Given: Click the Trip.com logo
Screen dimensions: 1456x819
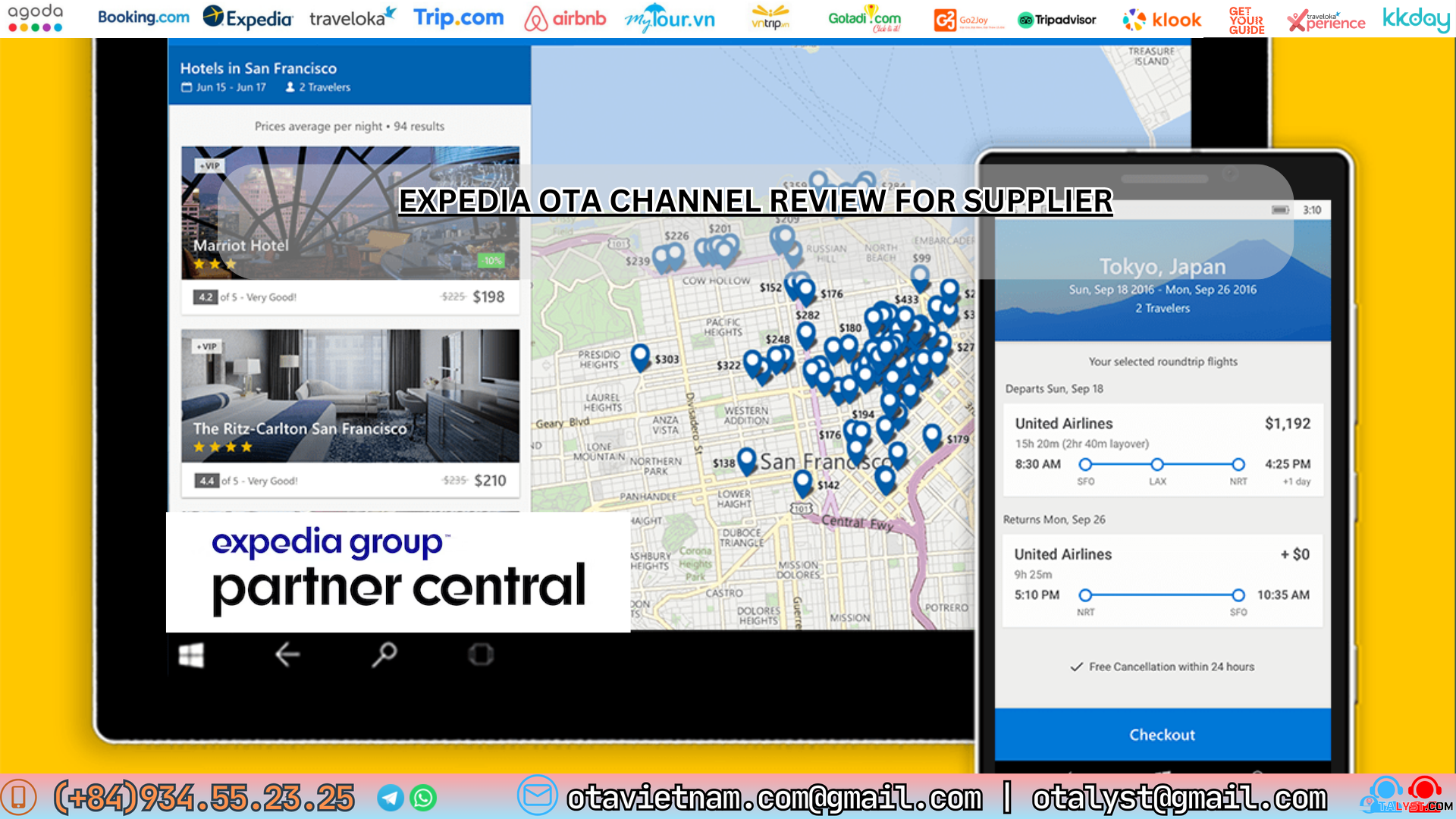Looking at the screenshot, I should (x=458, y=17).
